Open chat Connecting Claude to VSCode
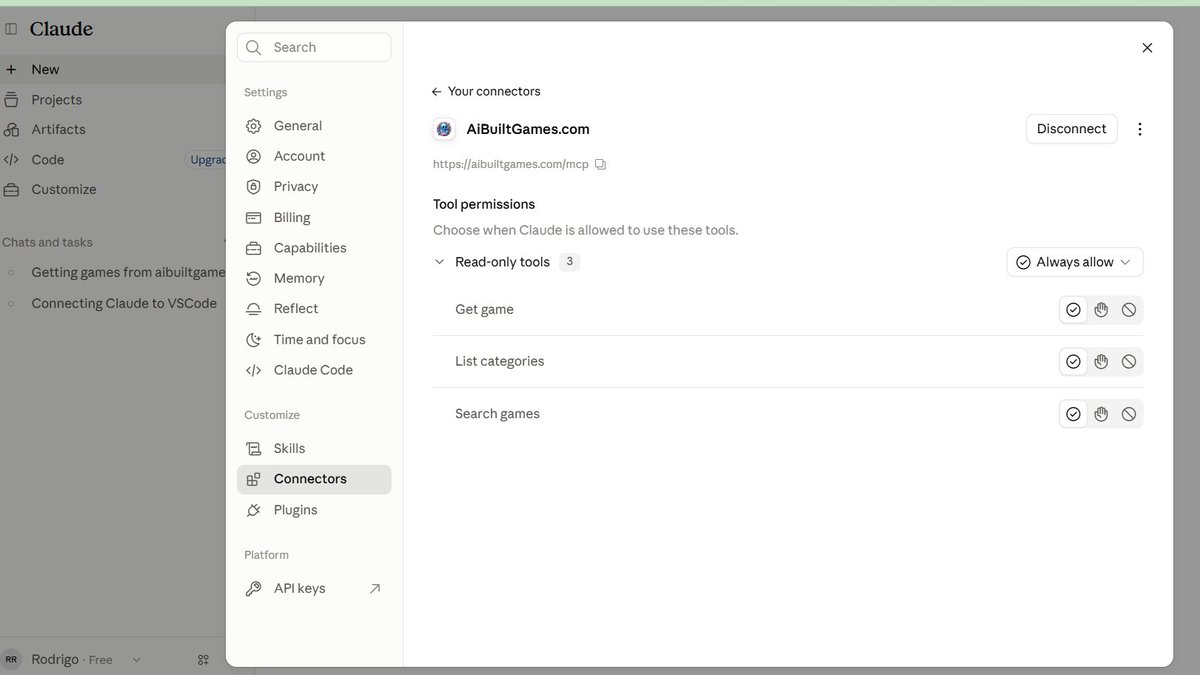This screenshot has height=675, width=1200. tap(124, 304)
